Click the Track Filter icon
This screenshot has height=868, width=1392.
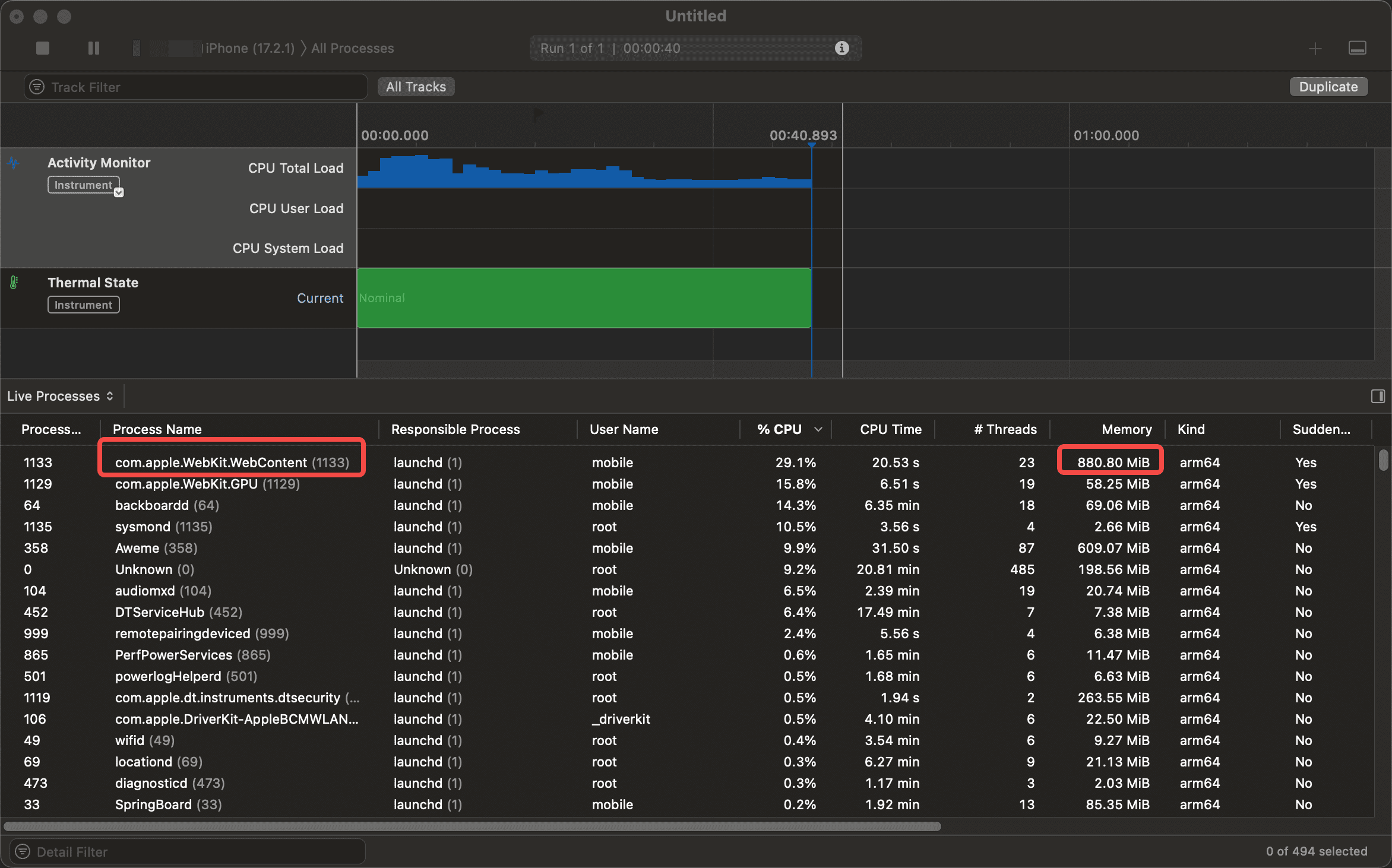click(37, 87)
